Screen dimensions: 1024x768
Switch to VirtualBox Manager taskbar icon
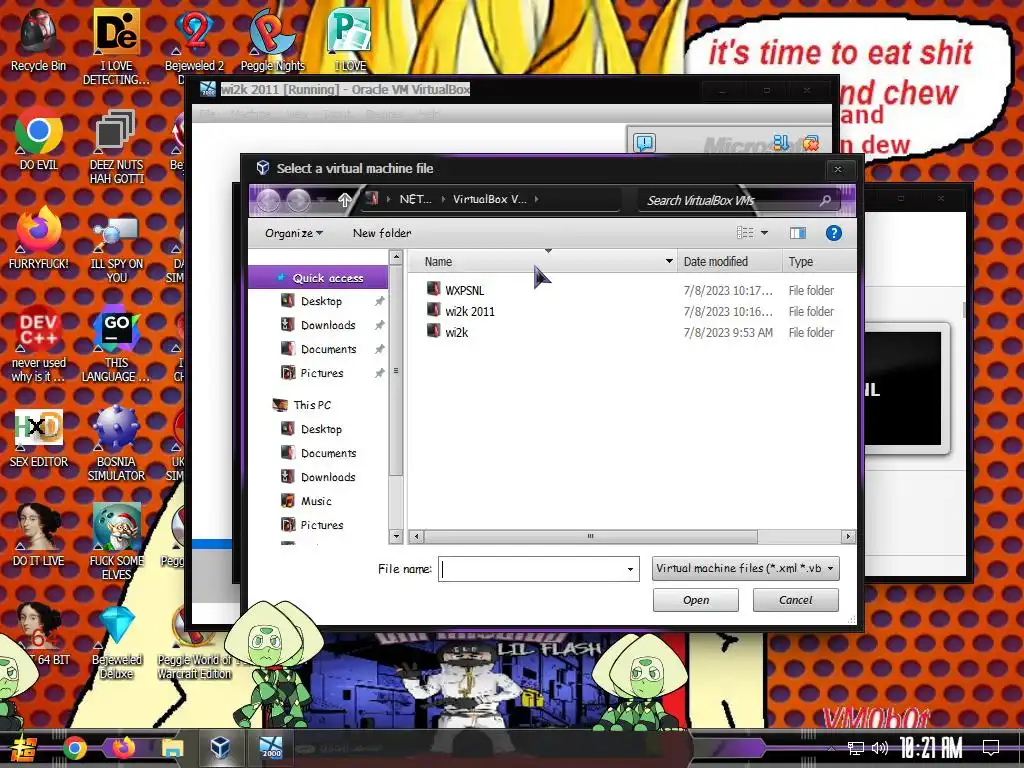(x=220, y=748)
